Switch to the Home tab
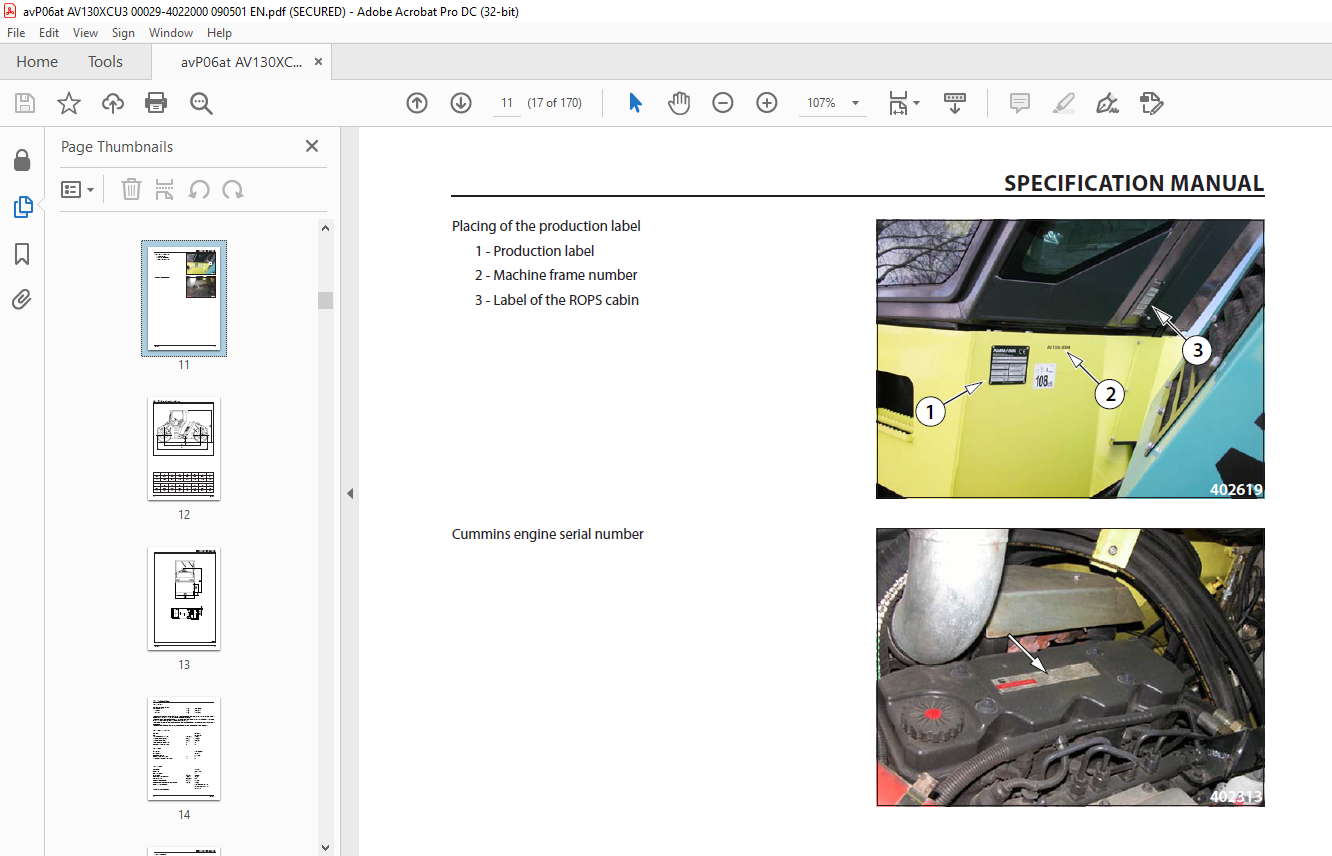Screen dimensions: 1332x856 [x=37, y=62]
